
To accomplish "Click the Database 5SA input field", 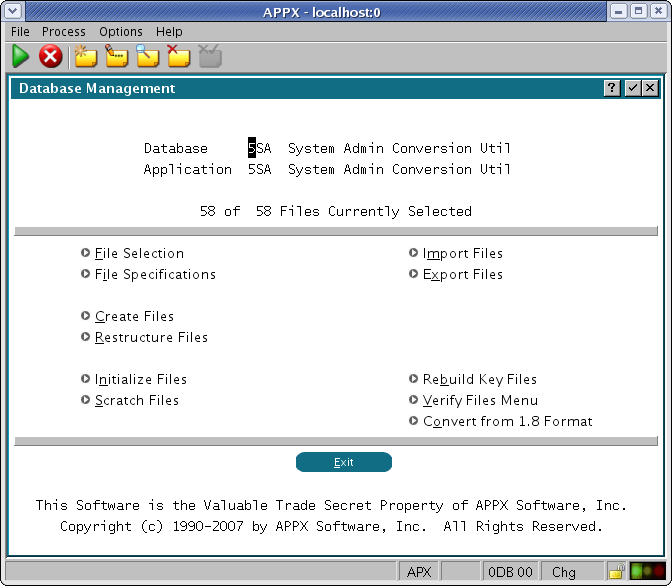I will click(x=260, y=148).
